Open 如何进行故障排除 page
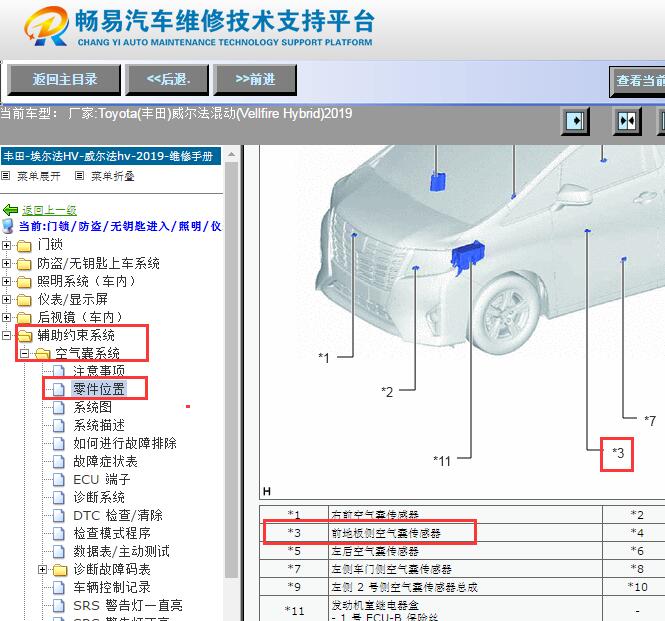This screenshot has height=621, width=665. coord(125,443)
